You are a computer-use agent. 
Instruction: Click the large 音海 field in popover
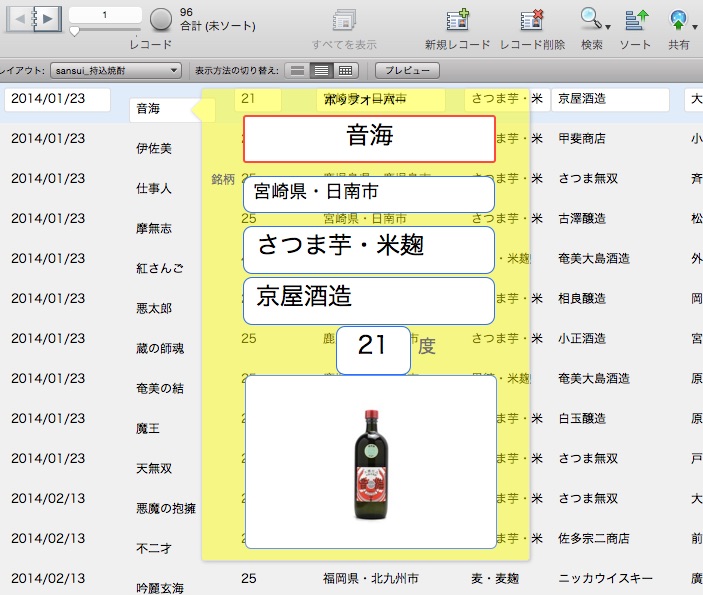(369, 139)
